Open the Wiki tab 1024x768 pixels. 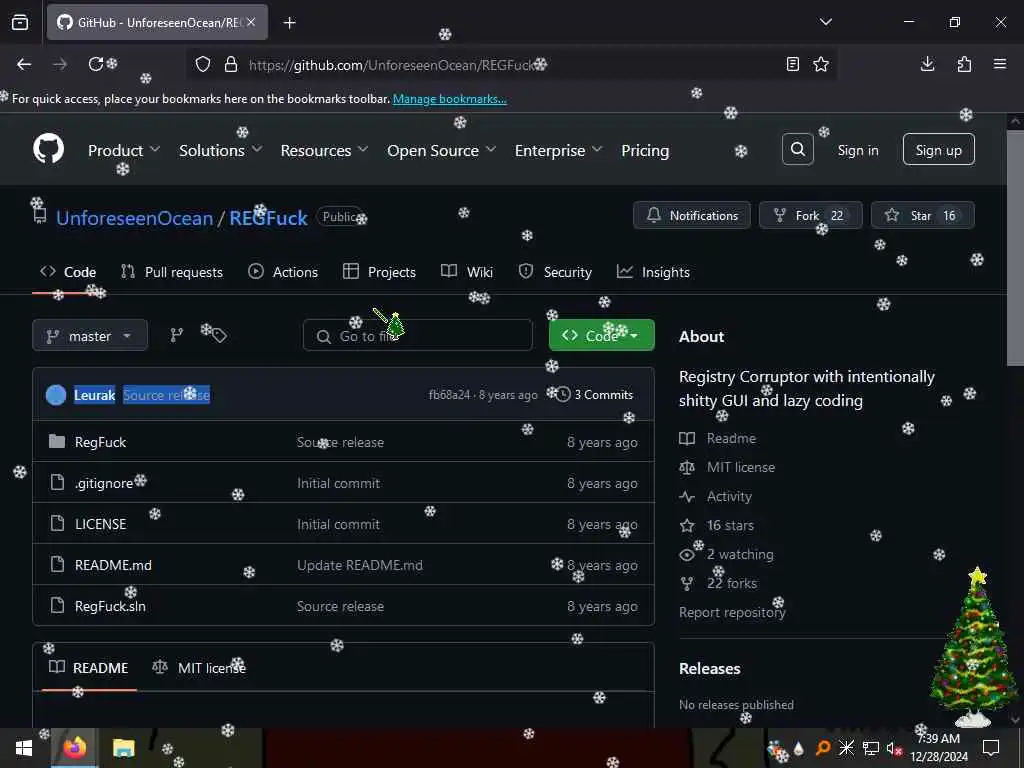click(467, 272)
